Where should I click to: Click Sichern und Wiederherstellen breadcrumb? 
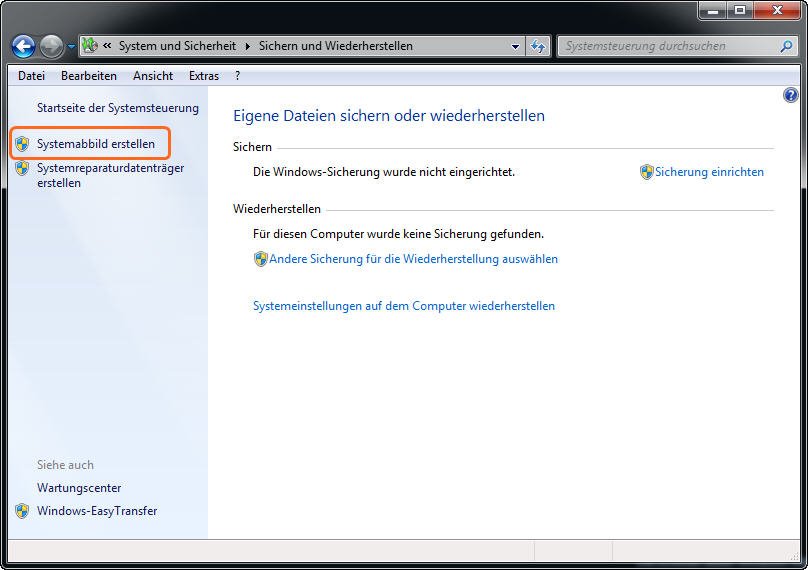pyautogui.click(x=335, y=46)
